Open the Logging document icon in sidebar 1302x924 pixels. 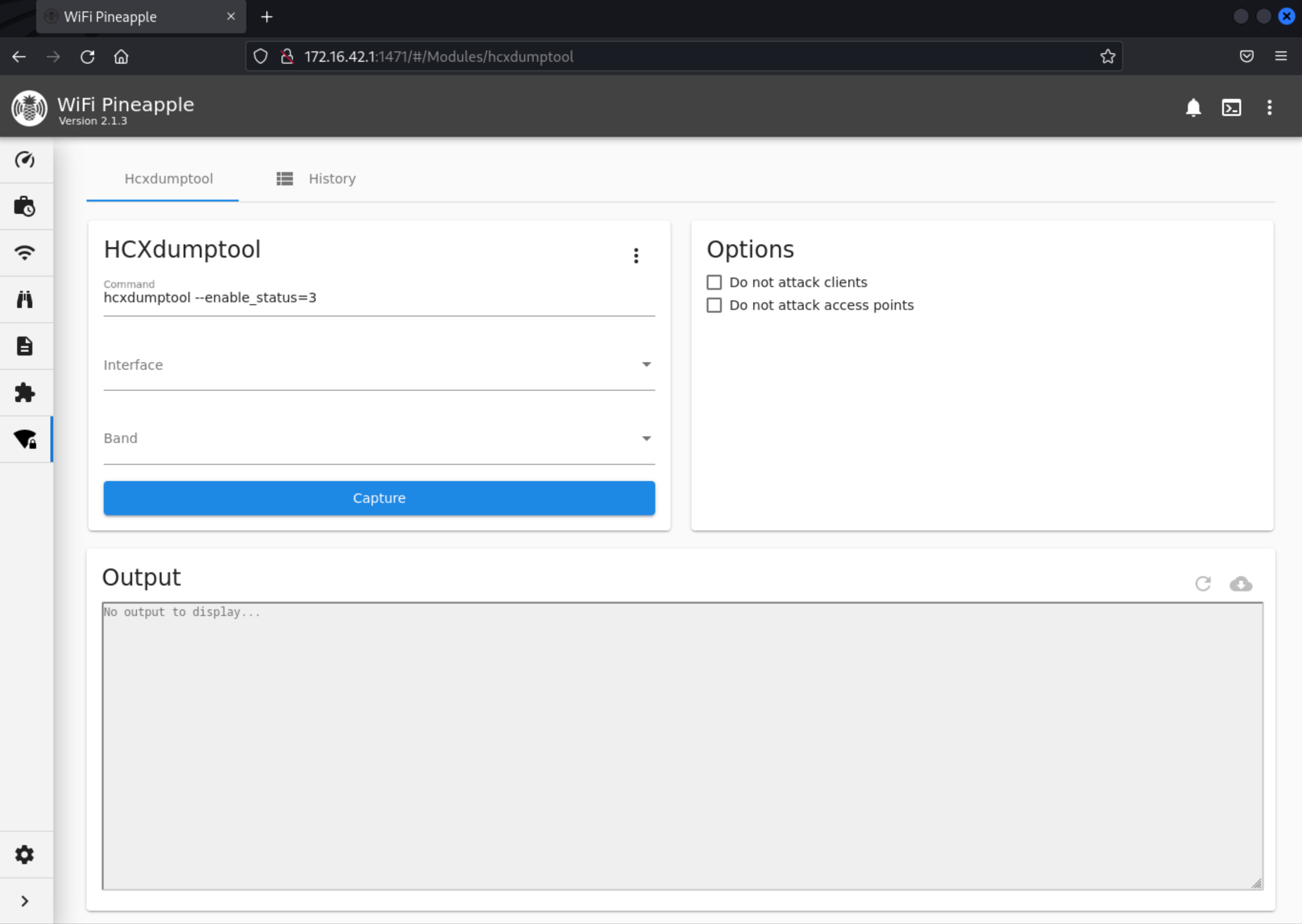click(24, 346)
